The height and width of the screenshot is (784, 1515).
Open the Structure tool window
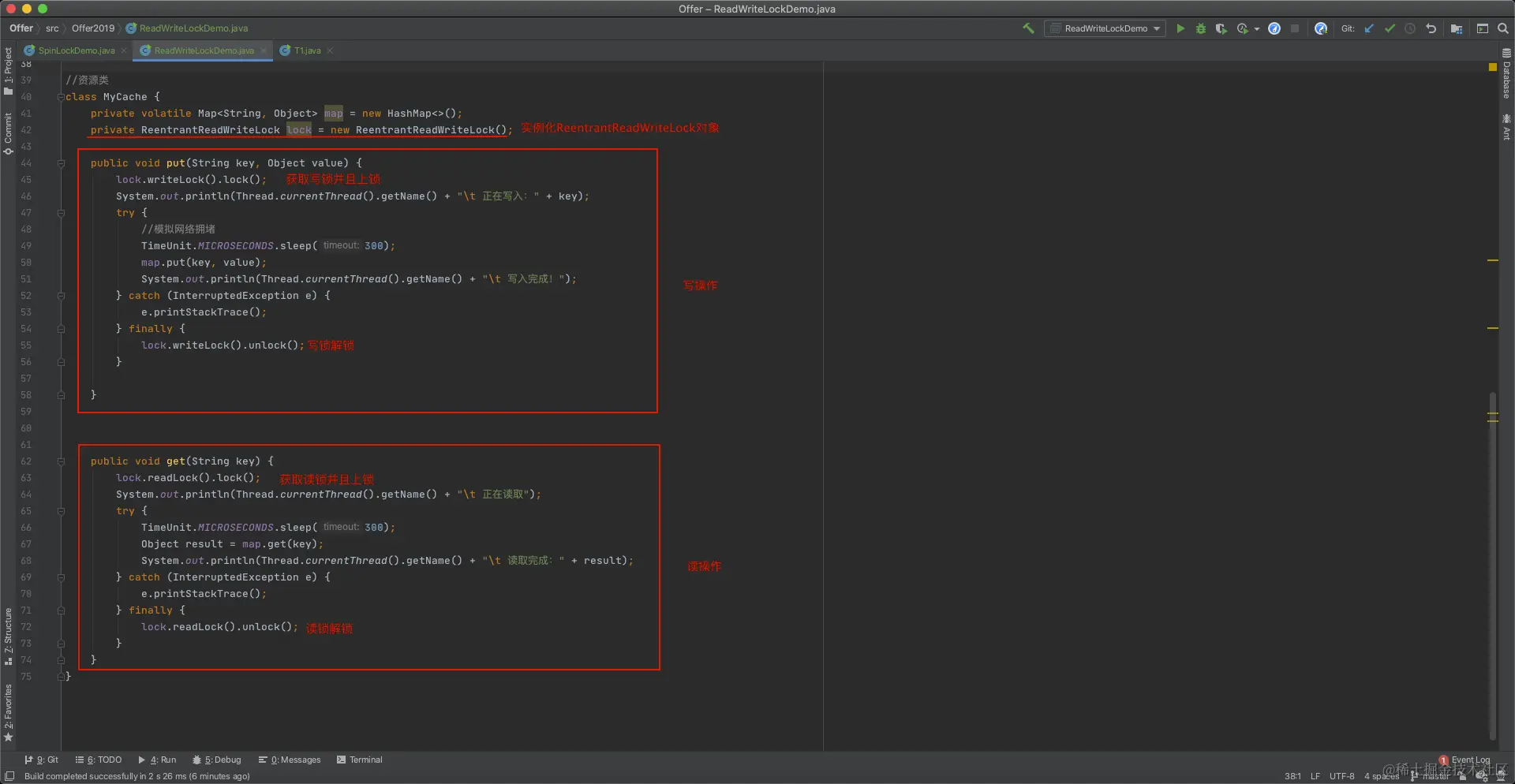8,637
